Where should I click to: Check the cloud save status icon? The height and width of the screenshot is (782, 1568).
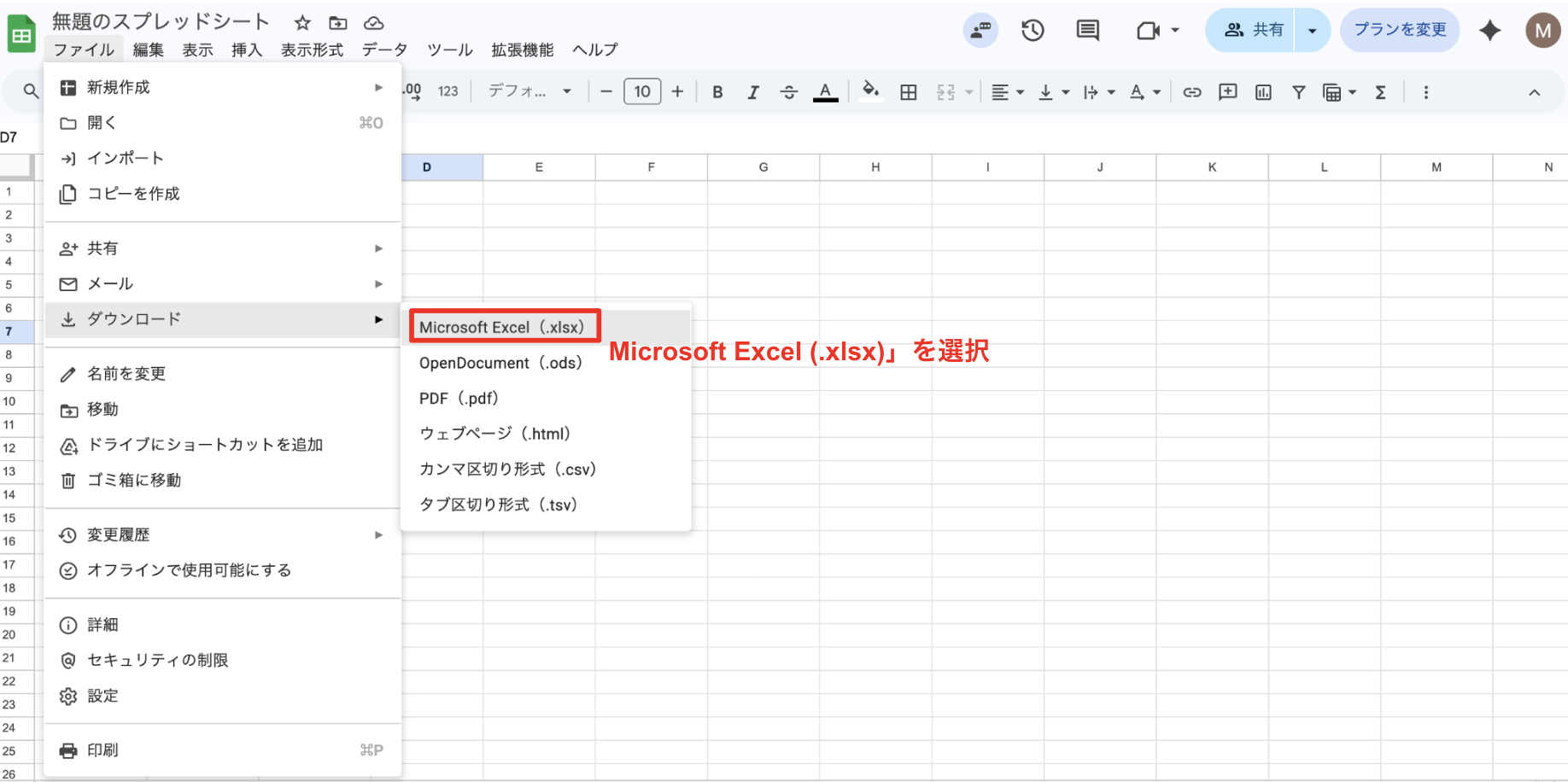pyautogui.click(x=373, y=23)
